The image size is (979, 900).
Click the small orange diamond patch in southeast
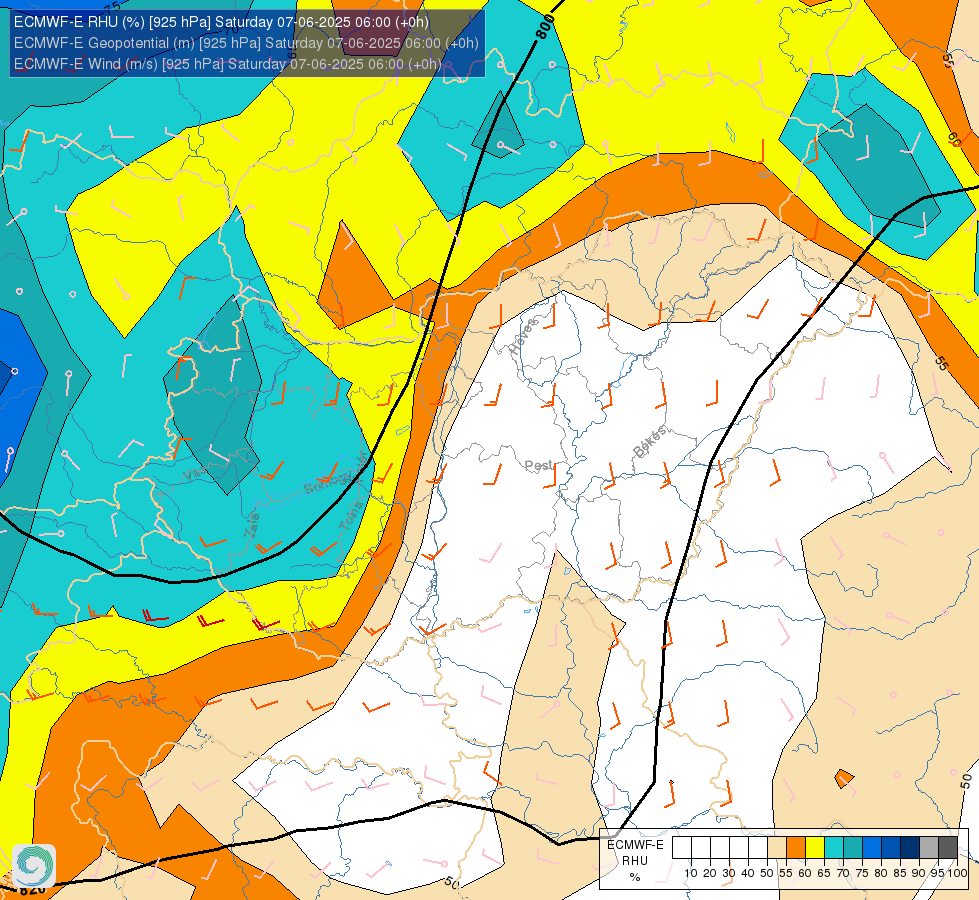point(844,779)
